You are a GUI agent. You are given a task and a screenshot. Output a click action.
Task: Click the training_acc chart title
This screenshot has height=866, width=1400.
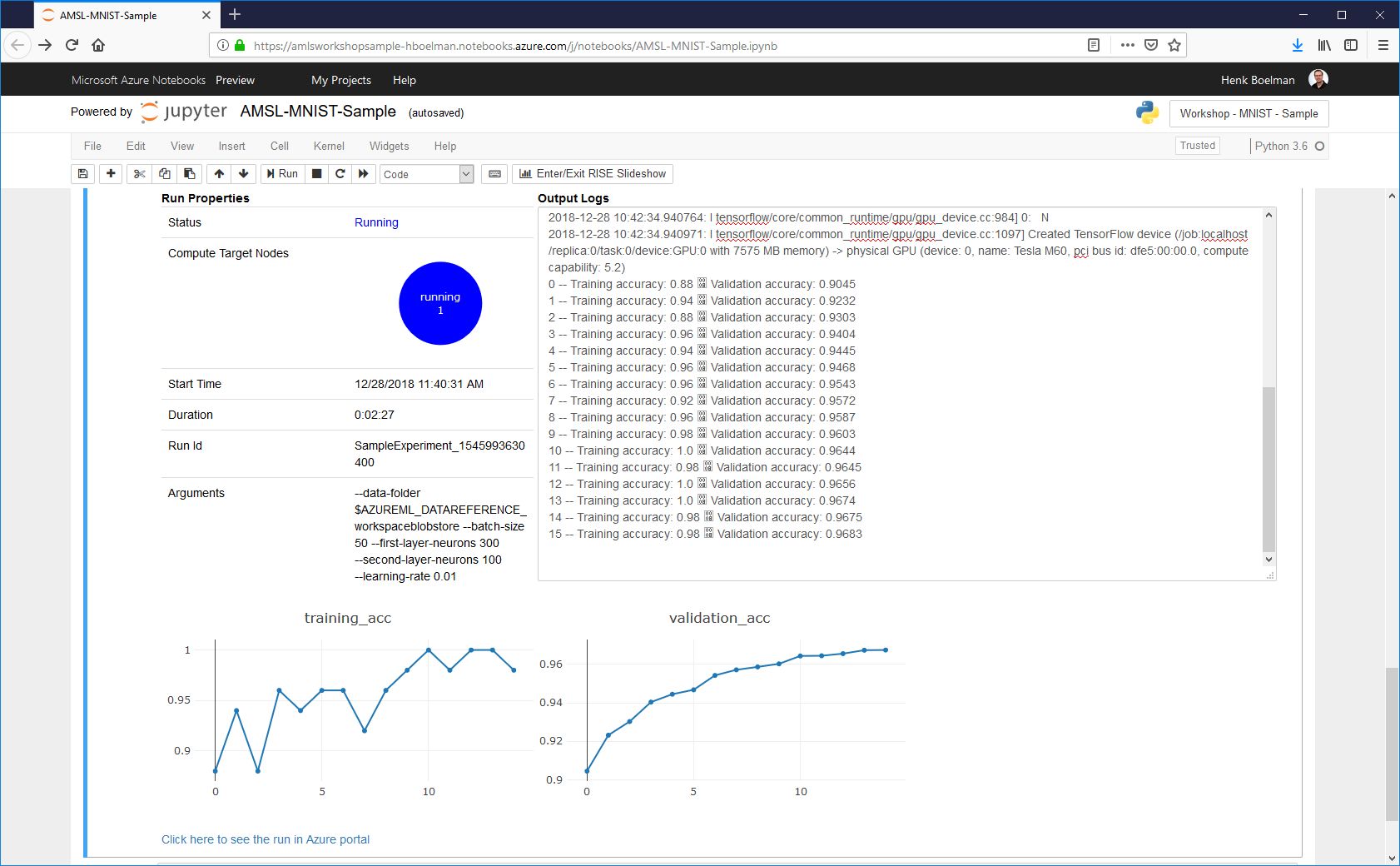click(x=348, y=618)
